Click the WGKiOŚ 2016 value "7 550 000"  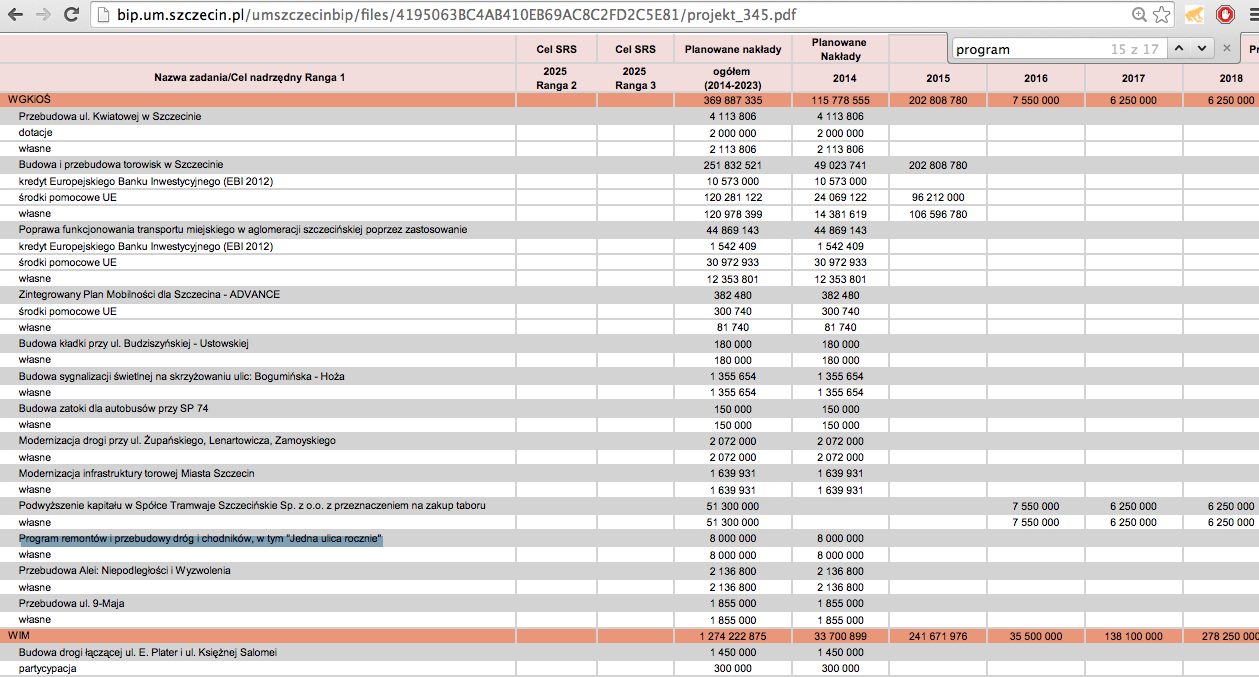[x=1036, y=100]
